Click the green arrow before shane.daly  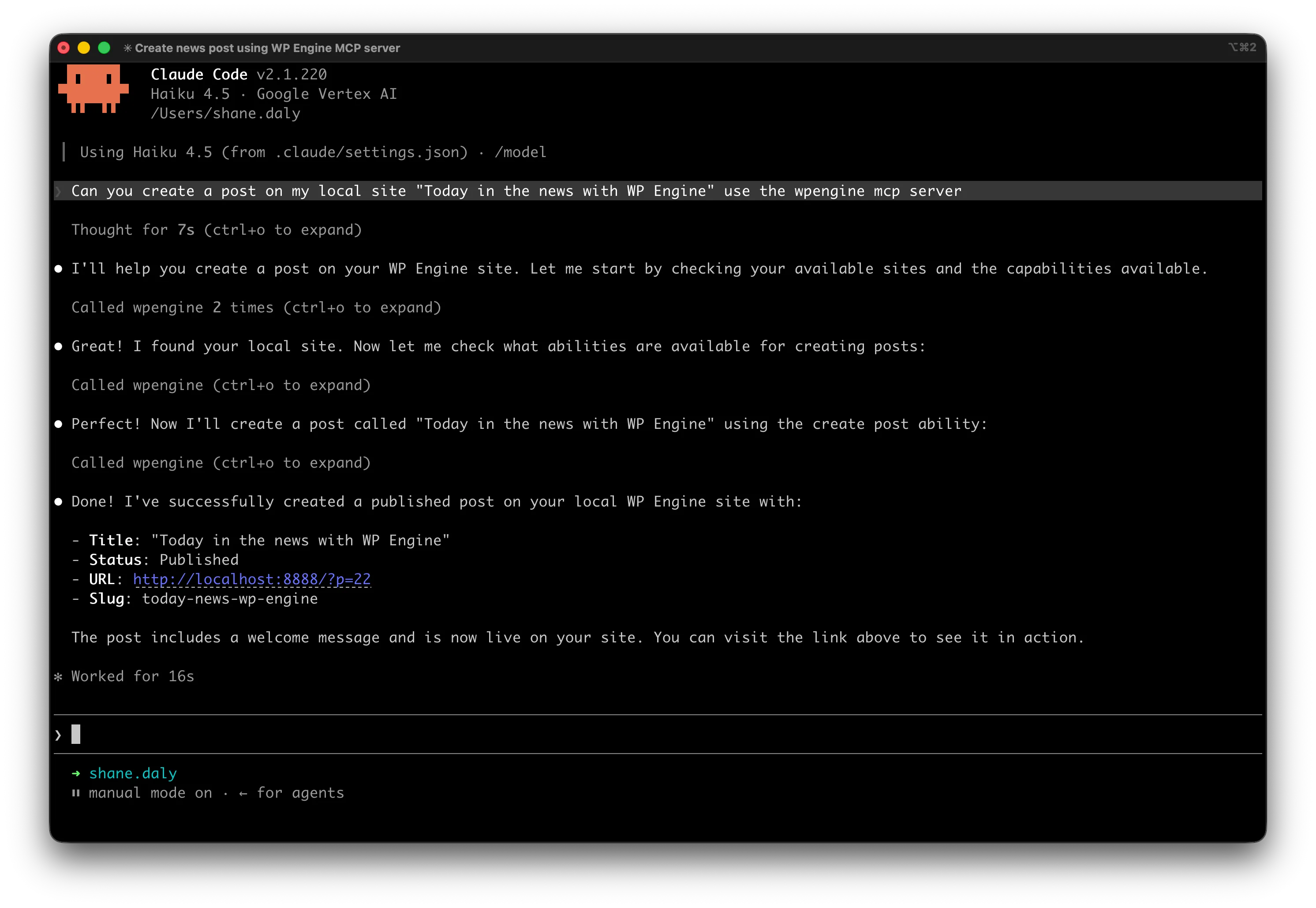(x=76, y=774)
